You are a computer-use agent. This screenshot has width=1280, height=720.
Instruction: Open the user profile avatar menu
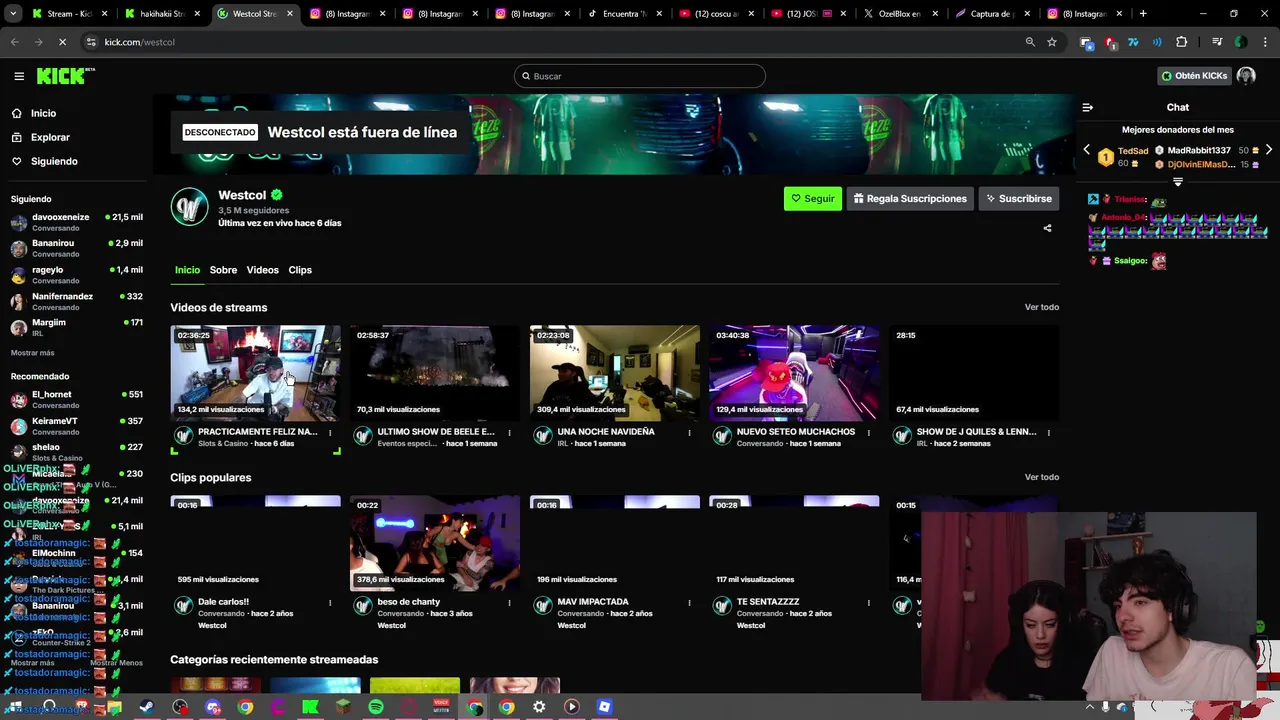pos(1246,76)
